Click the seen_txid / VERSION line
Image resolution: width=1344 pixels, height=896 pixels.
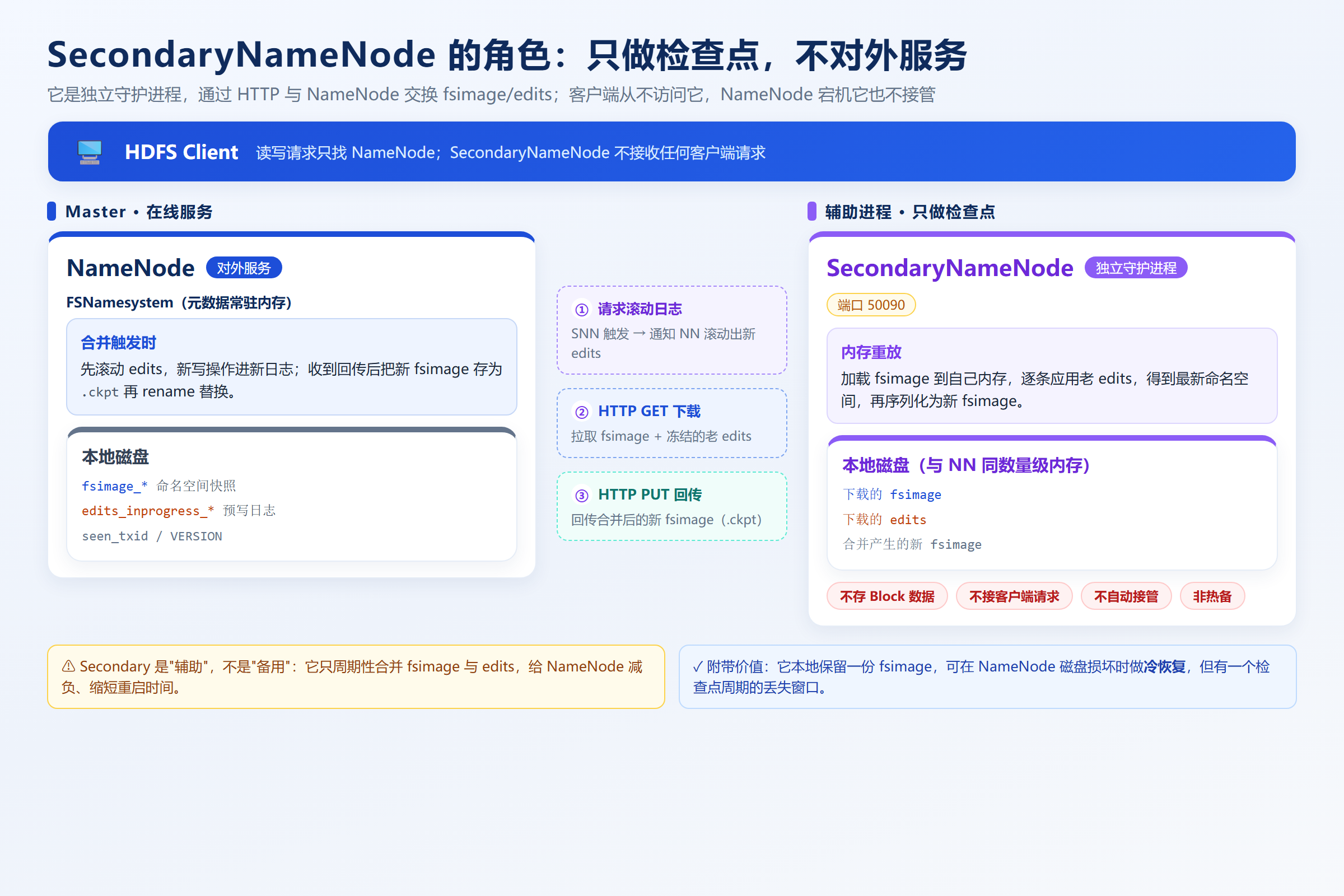click(152, 536)
